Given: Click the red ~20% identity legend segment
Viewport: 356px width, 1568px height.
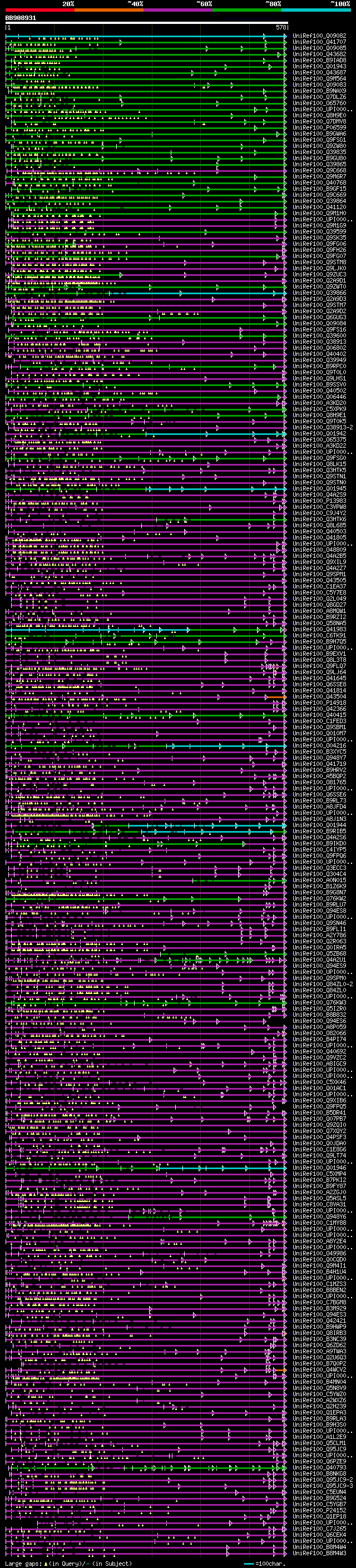Looking at the screenshot, I should [39, 10].
